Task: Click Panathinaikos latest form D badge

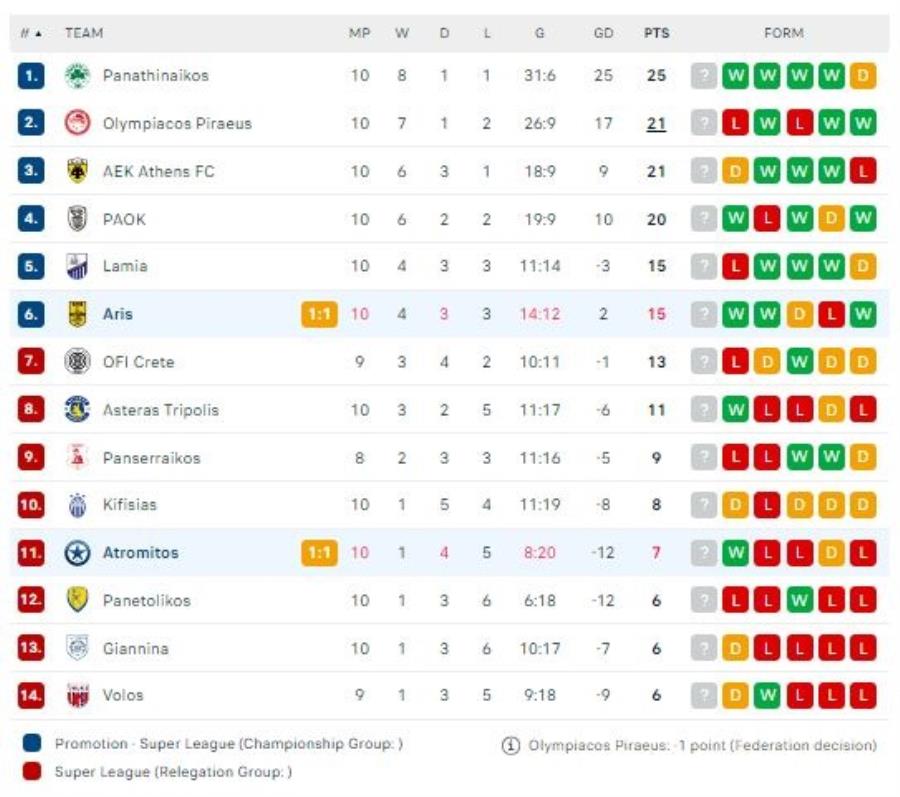Action: (x=862, y=76)
